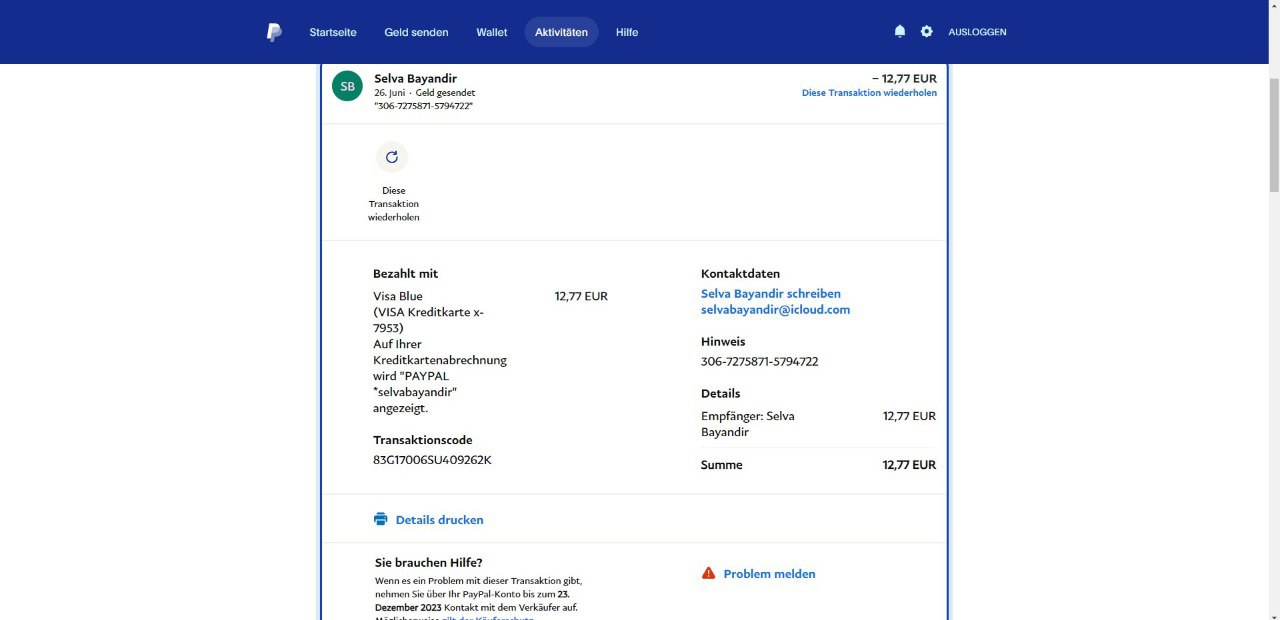Viewport: 1280px width, 620px height.
Task: Click the SB avatar circle
Action: point(347,86)
